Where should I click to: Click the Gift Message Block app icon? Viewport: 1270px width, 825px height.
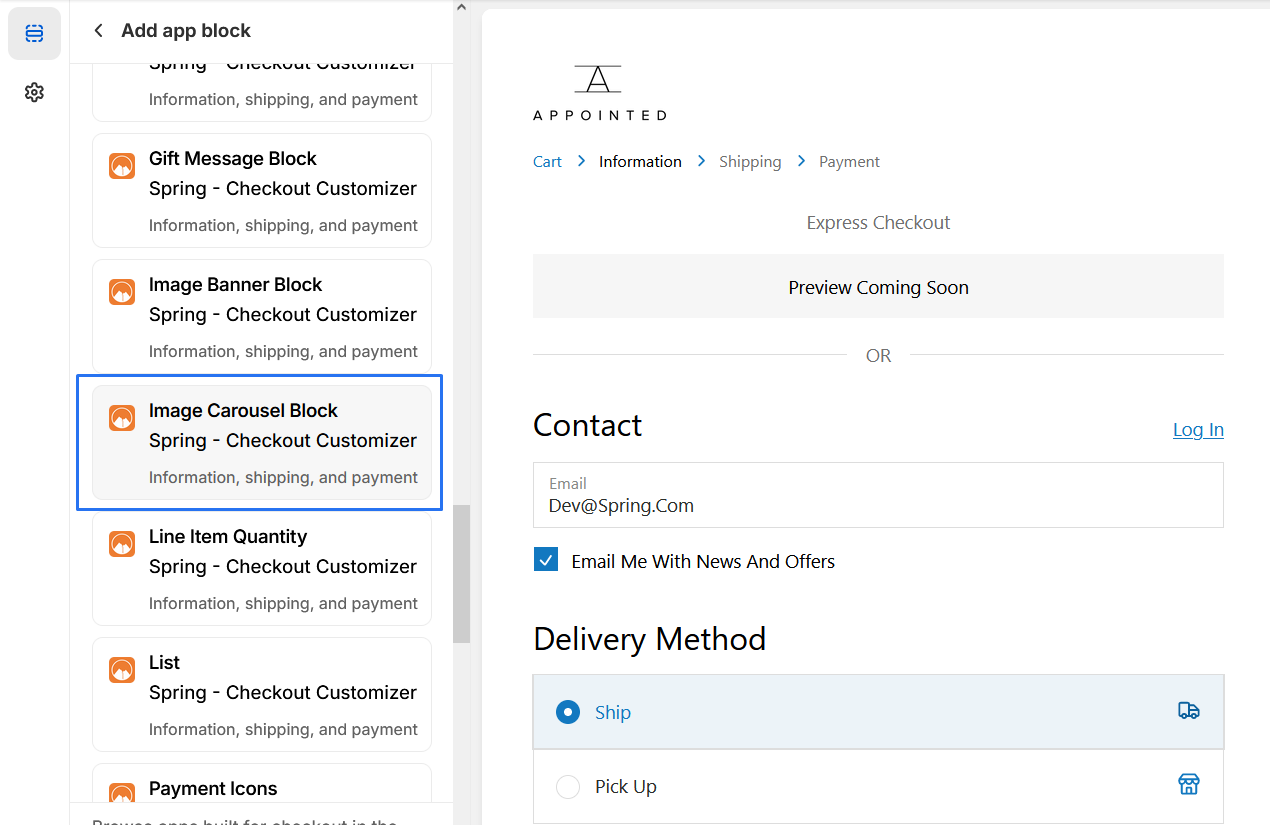(122, 166)
